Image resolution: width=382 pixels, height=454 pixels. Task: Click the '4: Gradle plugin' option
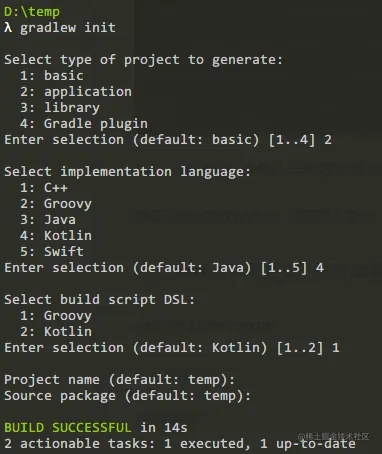pos(84,124)
